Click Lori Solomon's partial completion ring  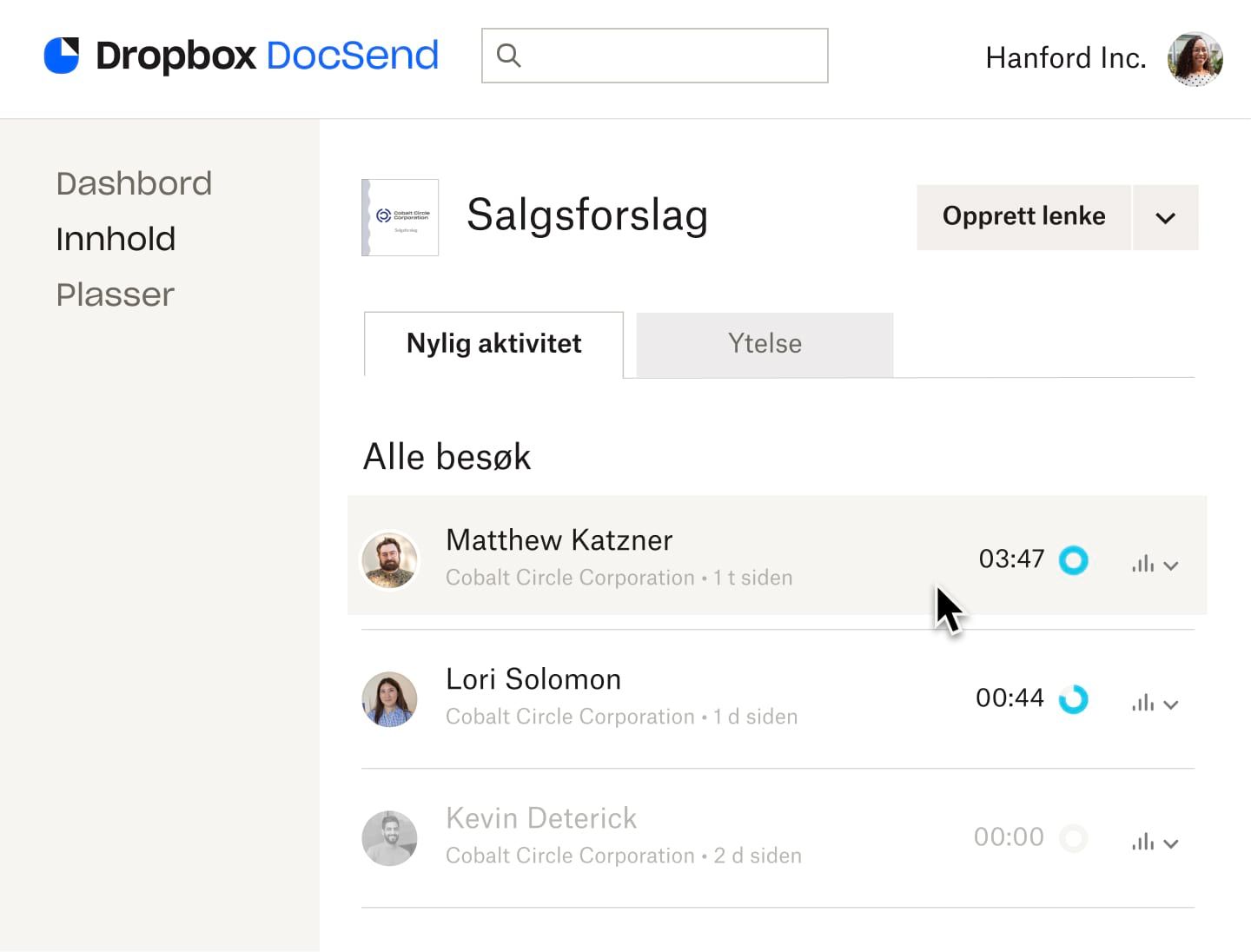(x=1074, y=699)
